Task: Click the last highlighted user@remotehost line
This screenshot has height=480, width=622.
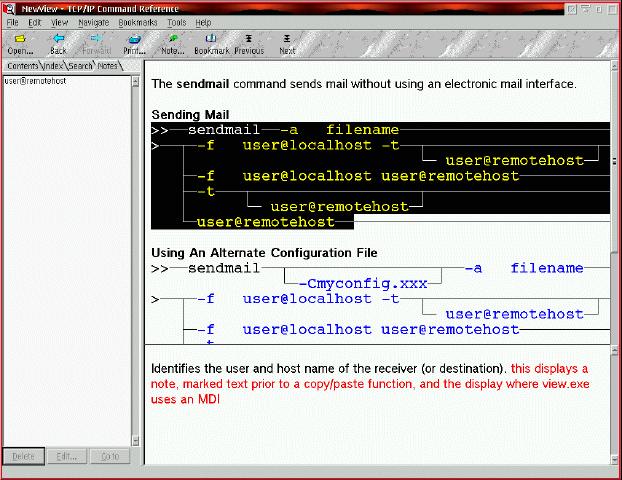Action: point(265,222)
